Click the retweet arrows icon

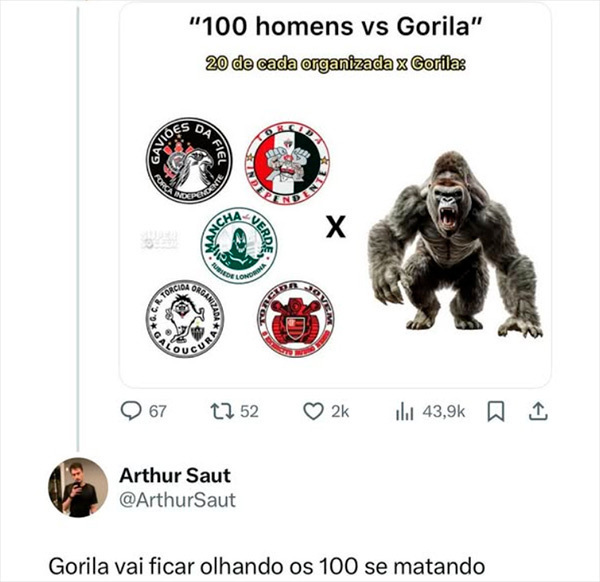pyautogui.click(x=222, y=411)
